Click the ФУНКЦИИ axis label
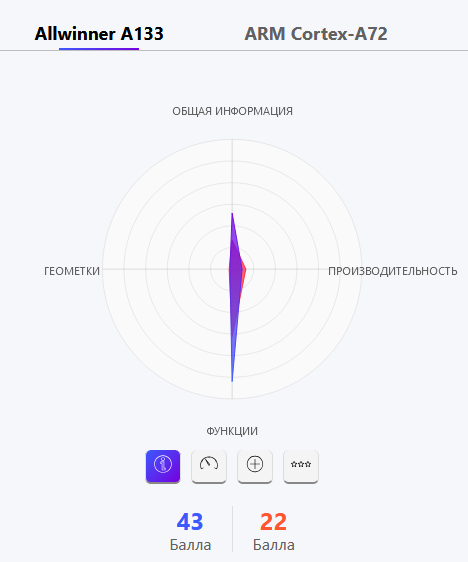This screenshot has height=562, width=468. coord(232,431)
